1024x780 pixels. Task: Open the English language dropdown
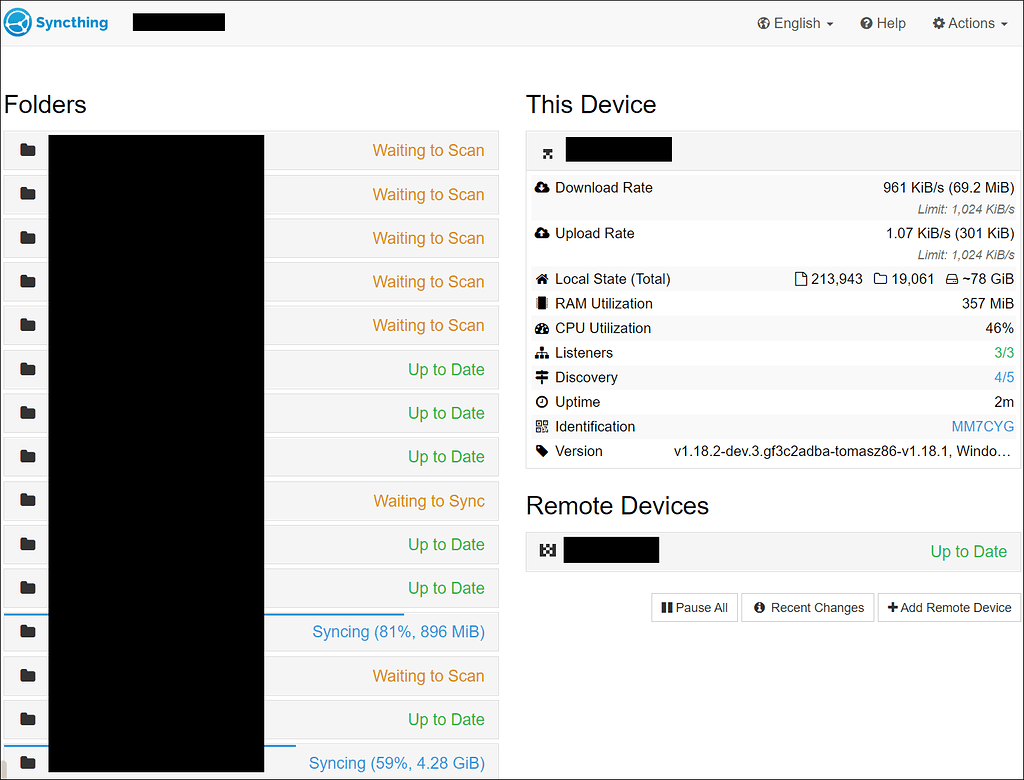[x=795, y=22]
